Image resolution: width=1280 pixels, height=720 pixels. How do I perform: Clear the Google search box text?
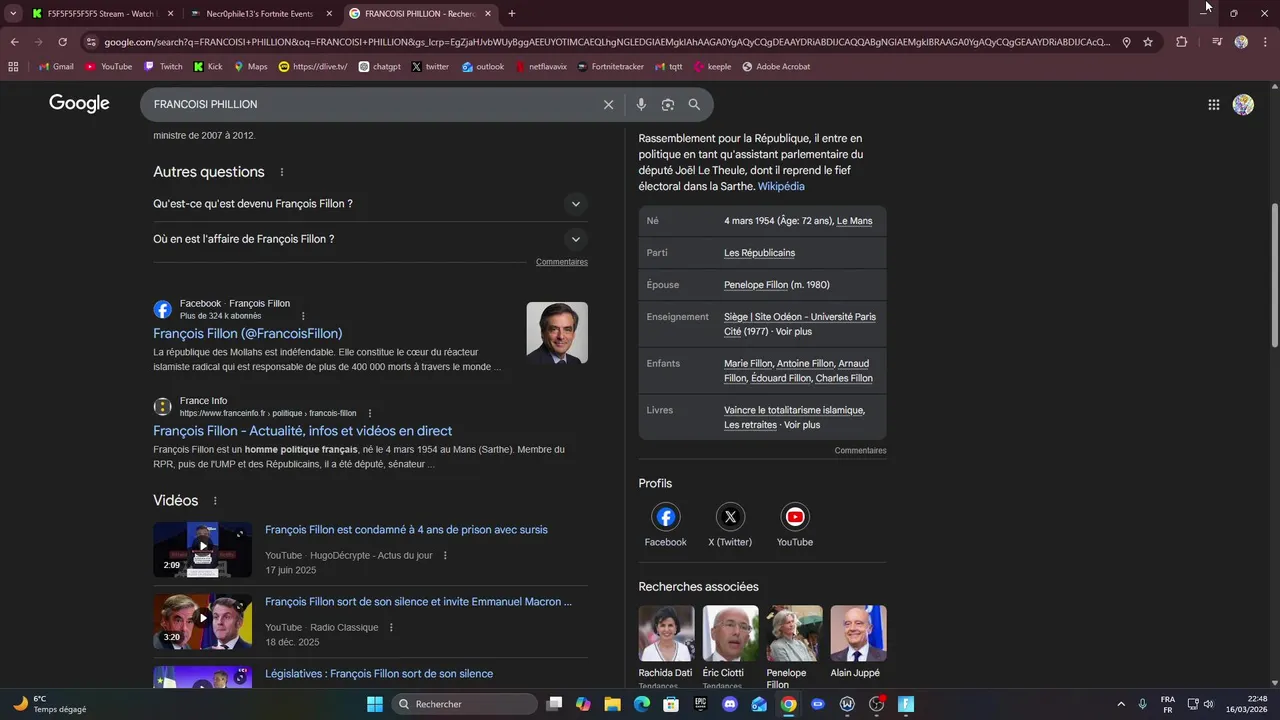(x=608, y=104)
